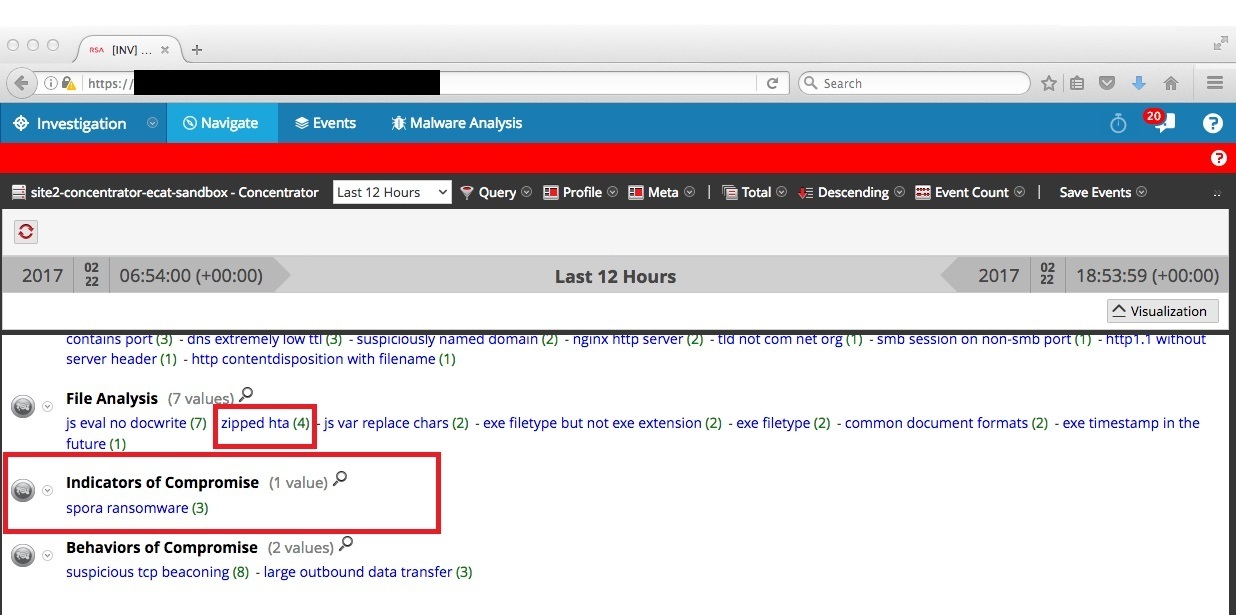
Task: Select the Profile icon in the toolbar
Action: point(549,192)
